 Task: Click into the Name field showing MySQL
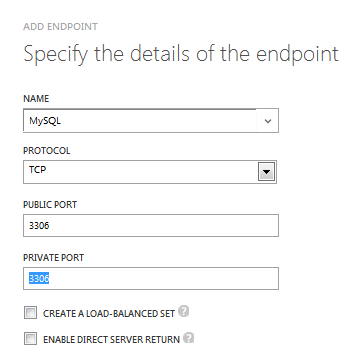140,120
